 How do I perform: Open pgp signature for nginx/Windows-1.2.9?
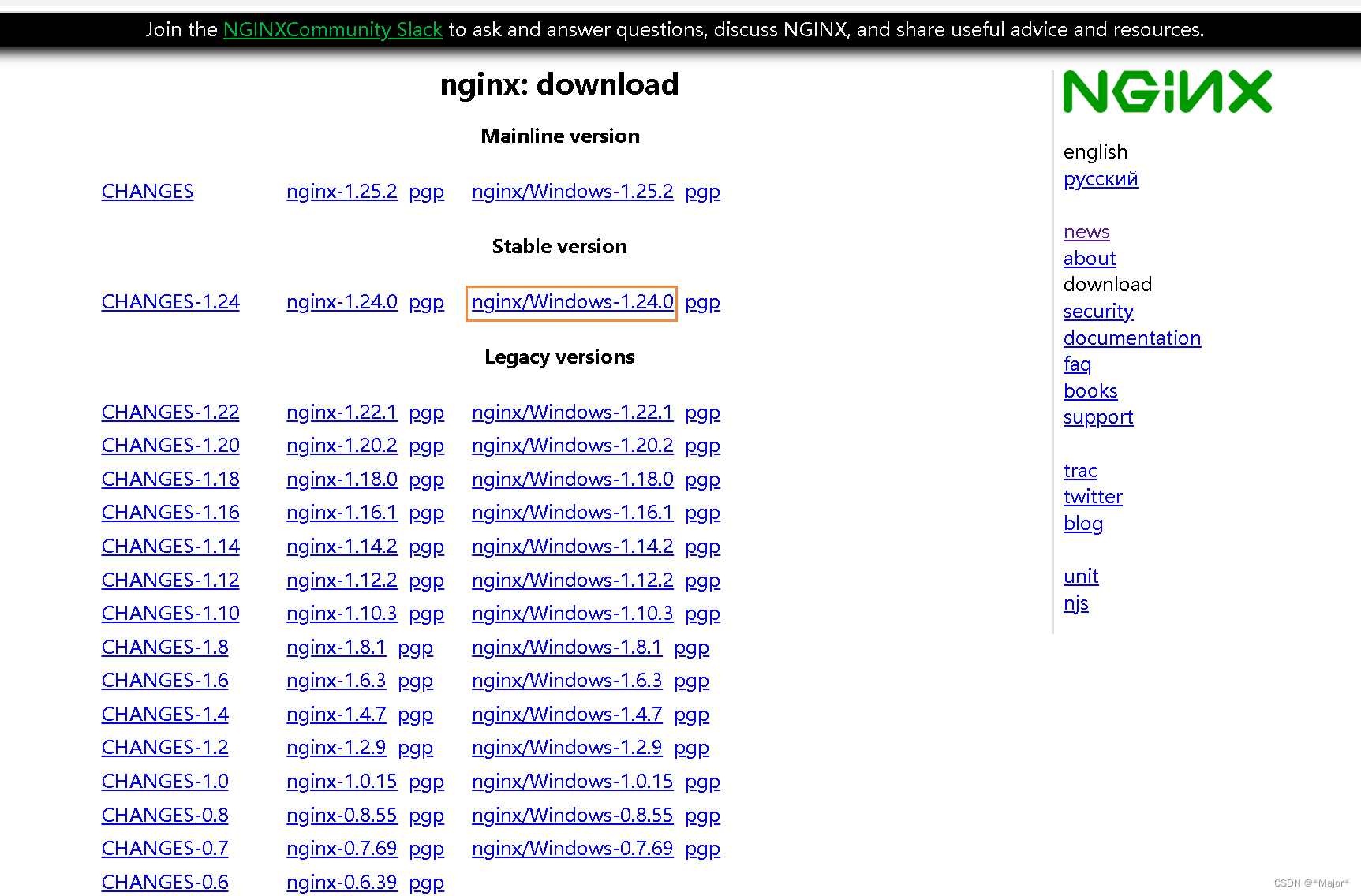pos(691,749)
